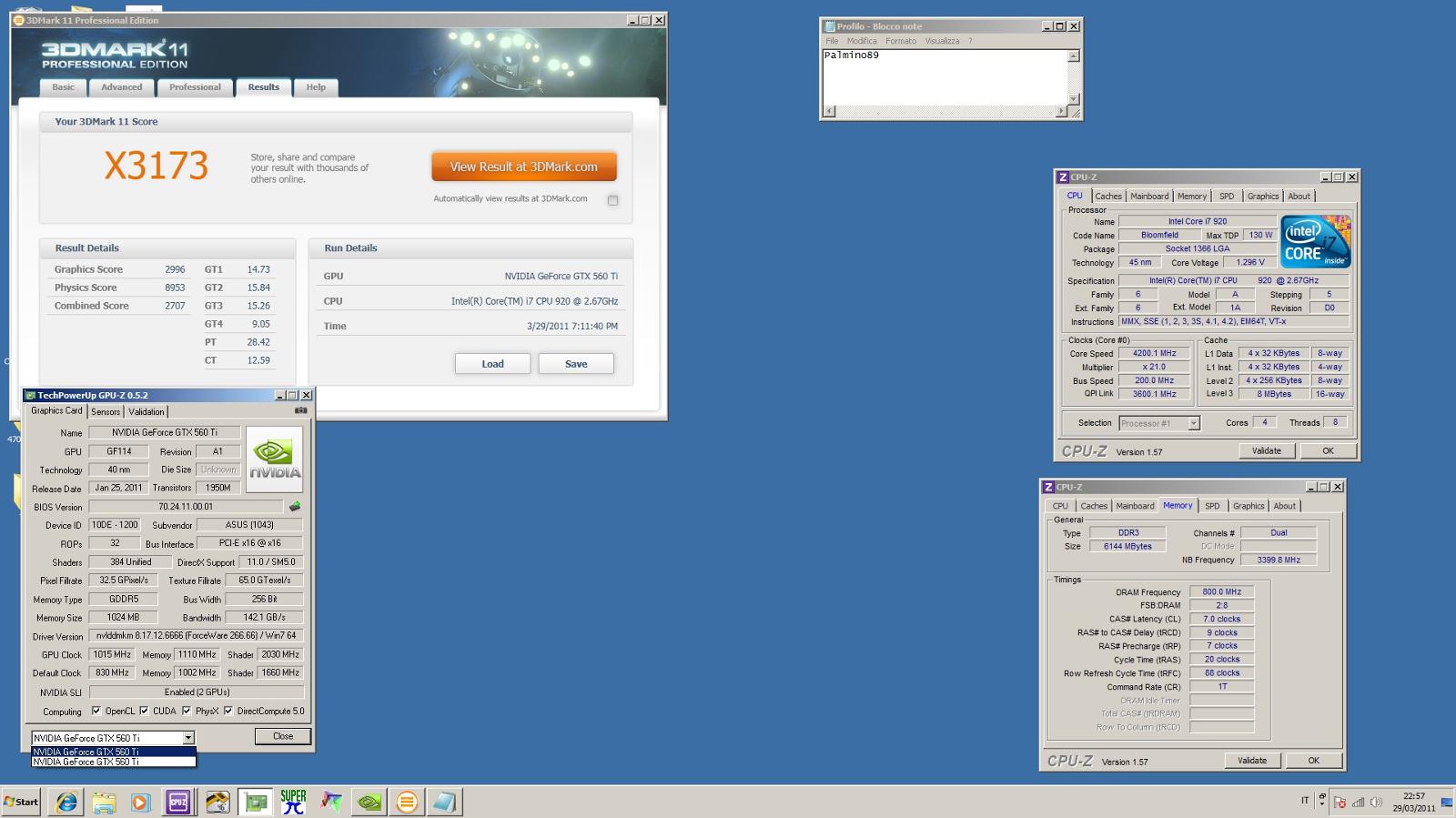
Task: Select the highlighted GTX 560 Ti list entry
Action: (x=114, y=752)
